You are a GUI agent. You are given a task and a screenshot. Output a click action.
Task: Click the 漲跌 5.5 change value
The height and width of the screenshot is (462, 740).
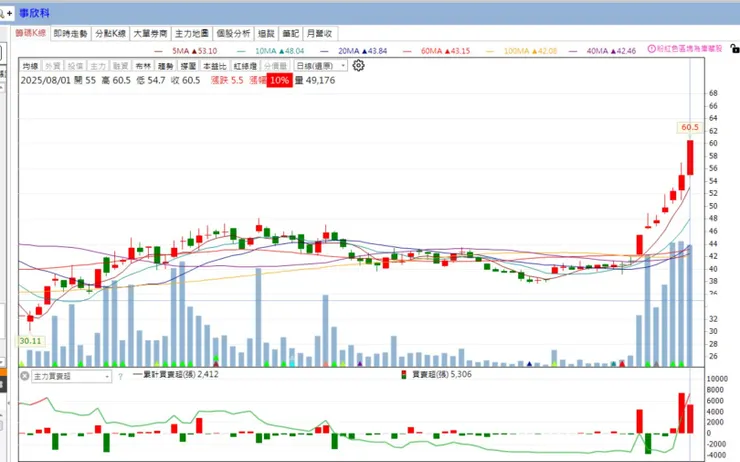point(227,80)
